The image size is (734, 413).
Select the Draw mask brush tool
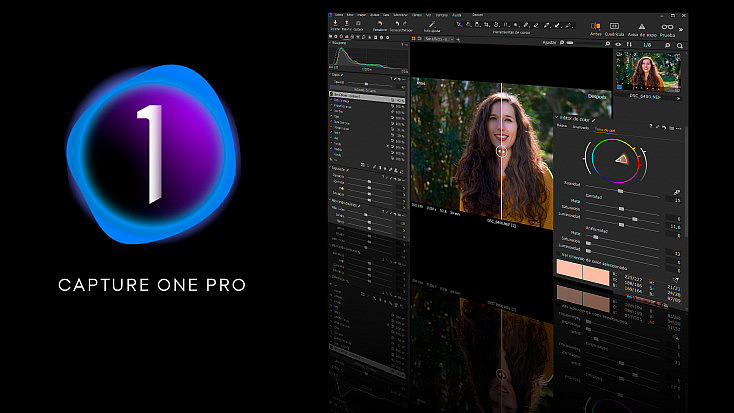(x=526, y=25)
